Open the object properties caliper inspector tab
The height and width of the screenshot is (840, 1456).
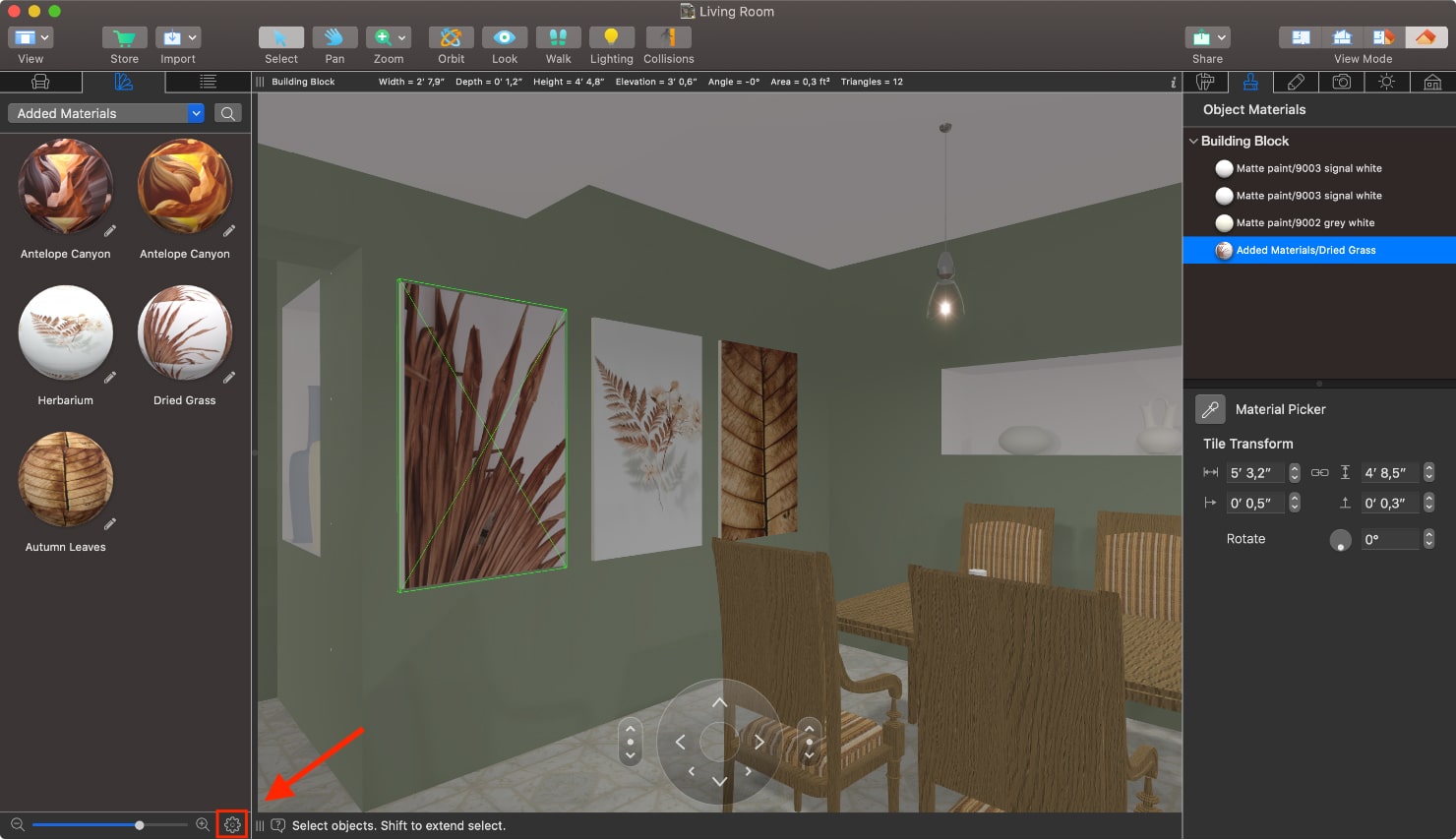click(x=1205, y=82)
